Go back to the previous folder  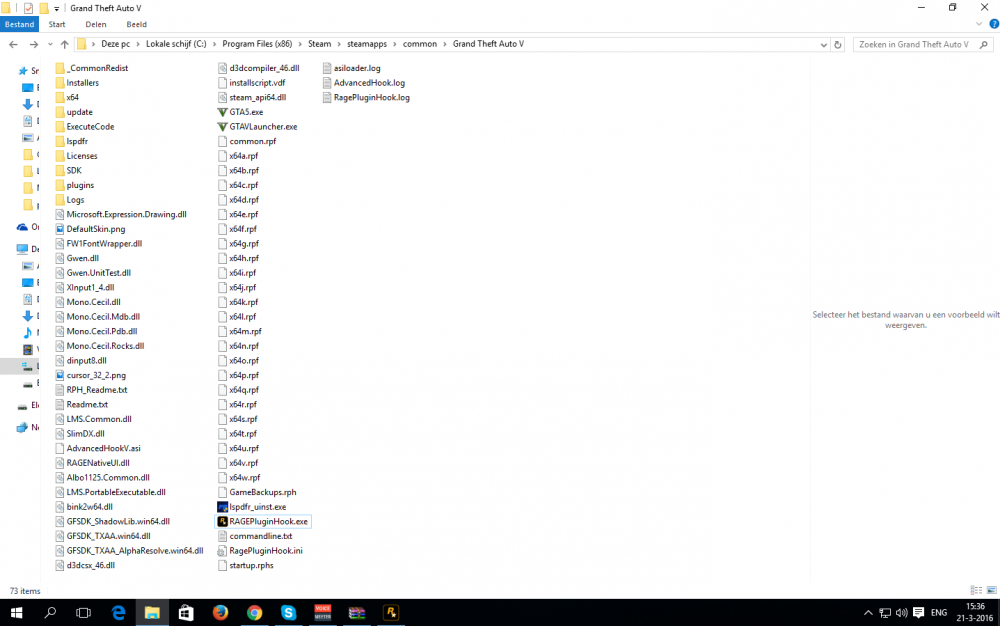coord(13,44)
